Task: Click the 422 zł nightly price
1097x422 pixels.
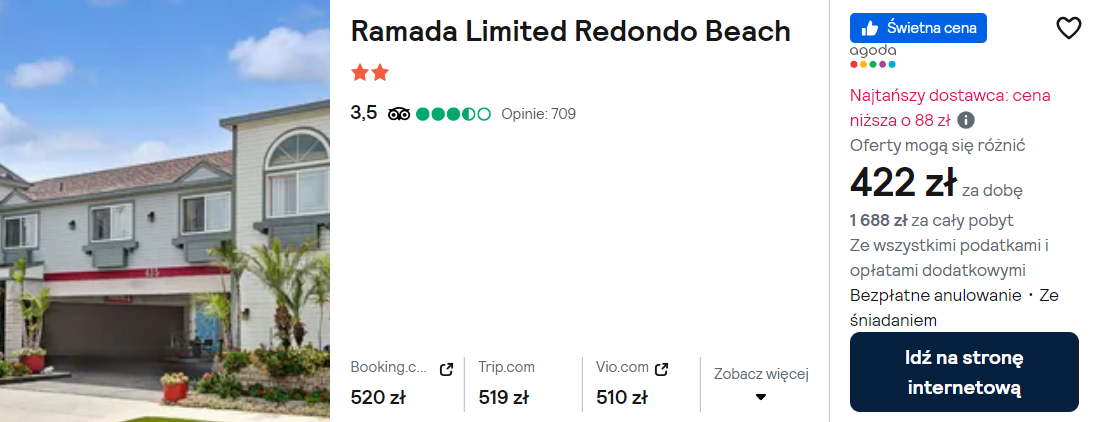Action: (x=903, y=183)
